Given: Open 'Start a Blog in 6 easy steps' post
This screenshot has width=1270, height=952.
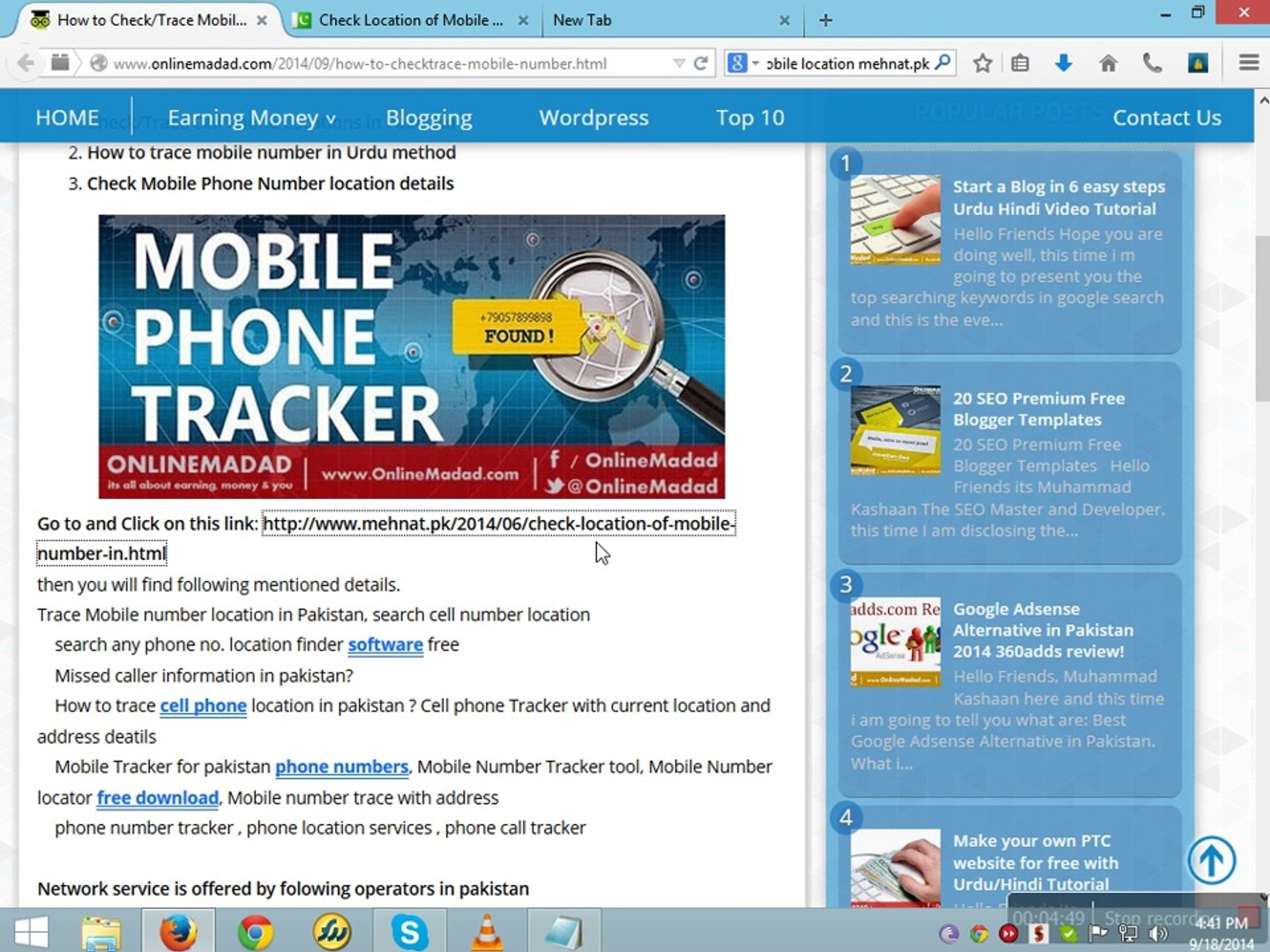Looking at the screenshot, I should [x=1058, y=197].
